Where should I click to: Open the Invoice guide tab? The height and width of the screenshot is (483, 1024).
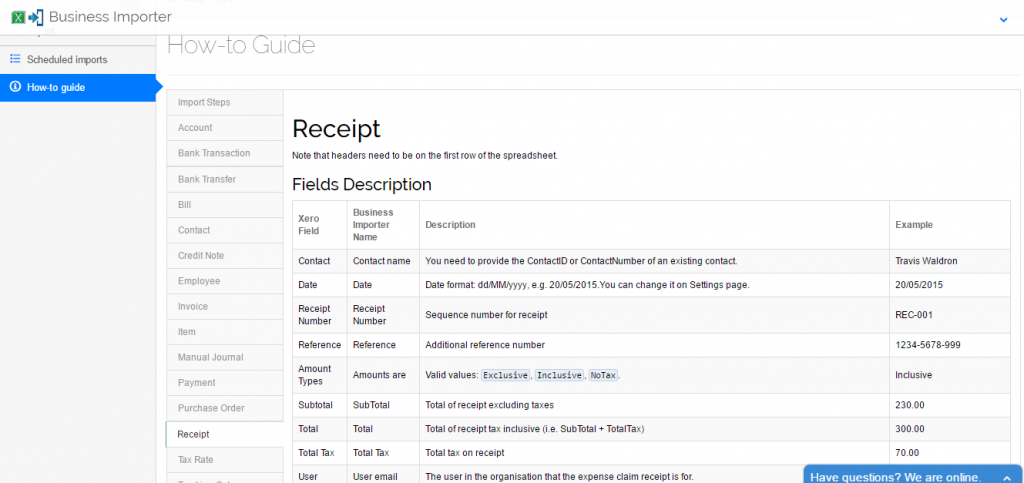coord(225,306)
